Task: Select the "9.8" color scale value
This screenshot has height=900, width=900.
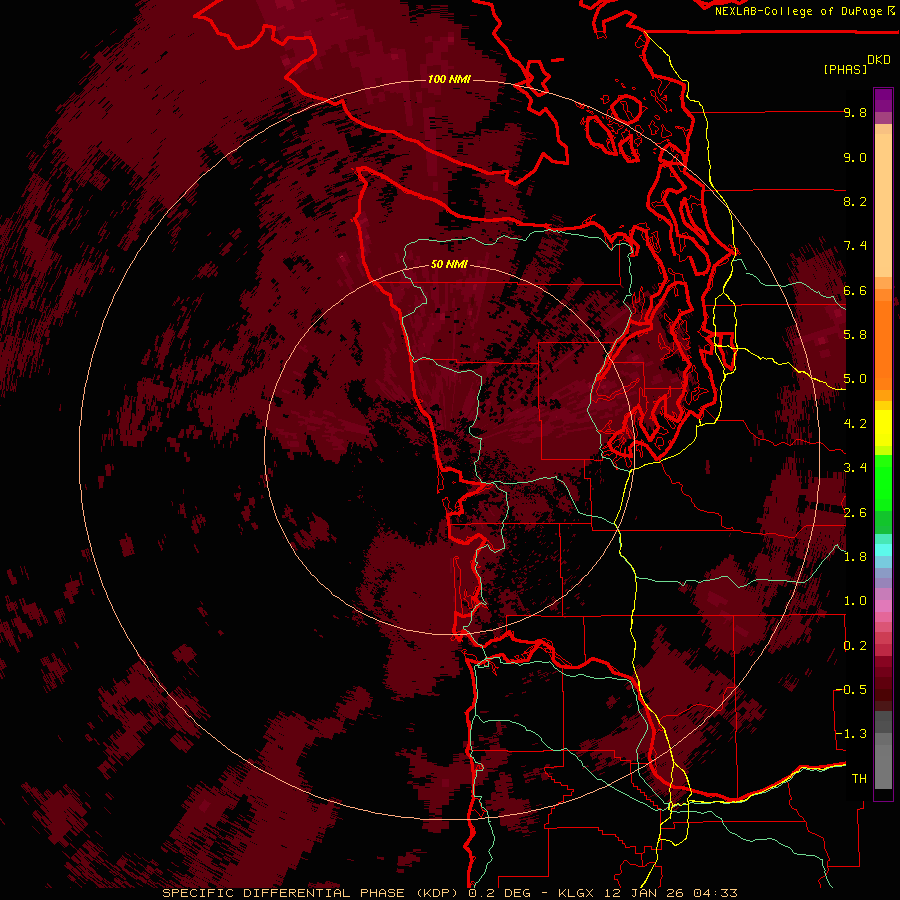Action: tap(855, 113)
